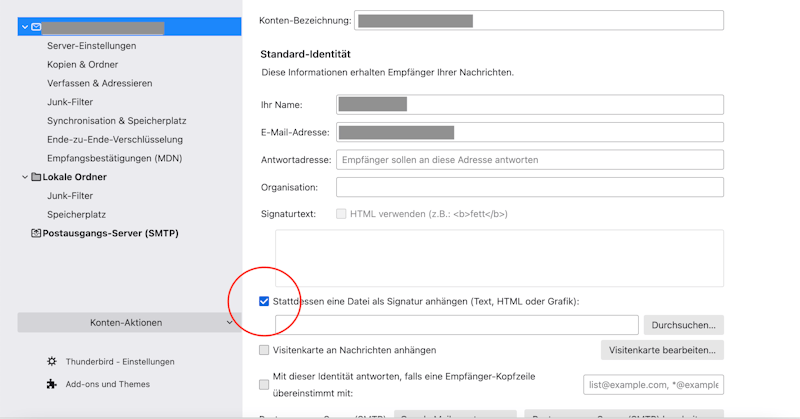Image resolution: width=800 pixels, height=419 pixels.
Task: Open Speicherplatz under Lokale Ordner
Action: click(x=77, y=215)
